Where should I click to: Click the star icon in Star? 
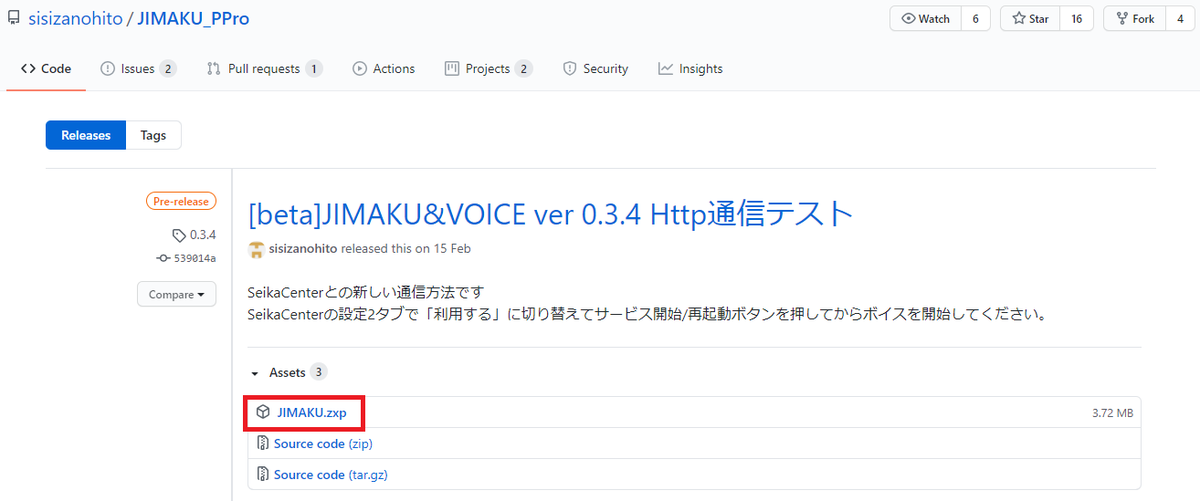pos(1018,19)
